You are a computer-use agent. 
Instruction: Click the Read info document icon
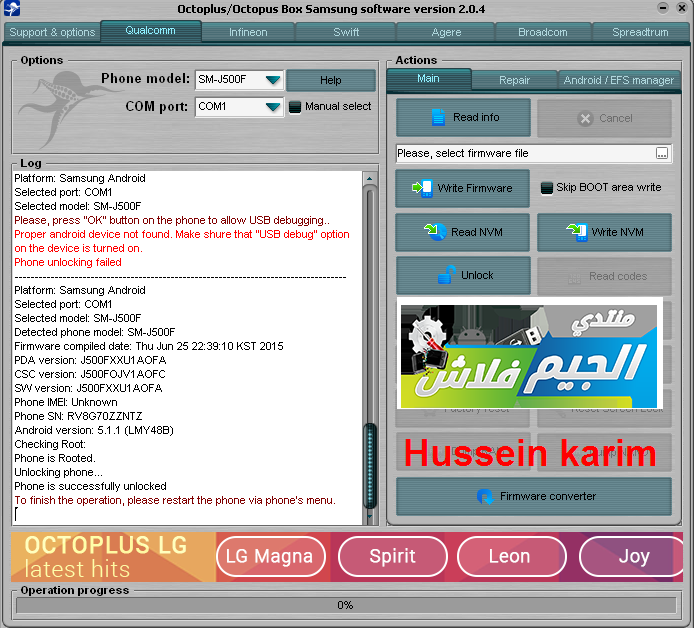[438, 117]
